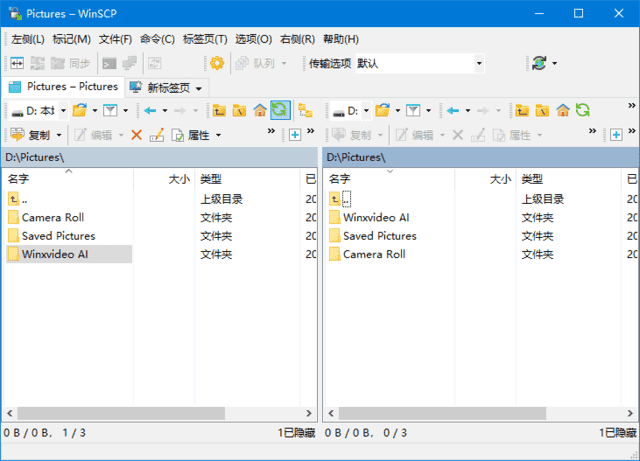Click the compare directories icon in main toolbar
The height and width of the screenshot is (461, 640).
(x=17, y=63)
